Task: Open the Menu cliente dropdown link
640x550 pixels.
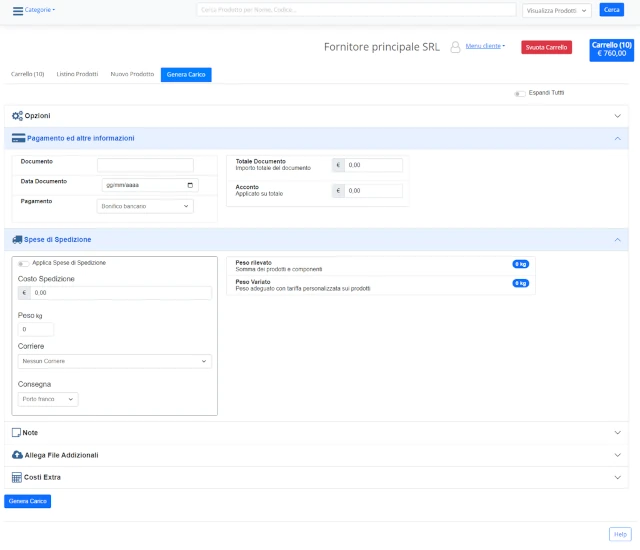Action: tap(485, 46)
